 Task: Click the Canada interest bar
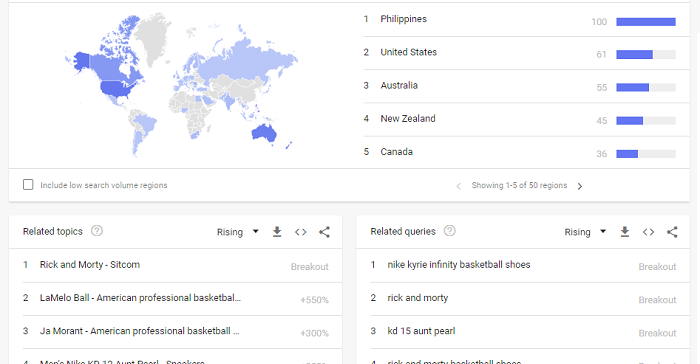[646, 154]
